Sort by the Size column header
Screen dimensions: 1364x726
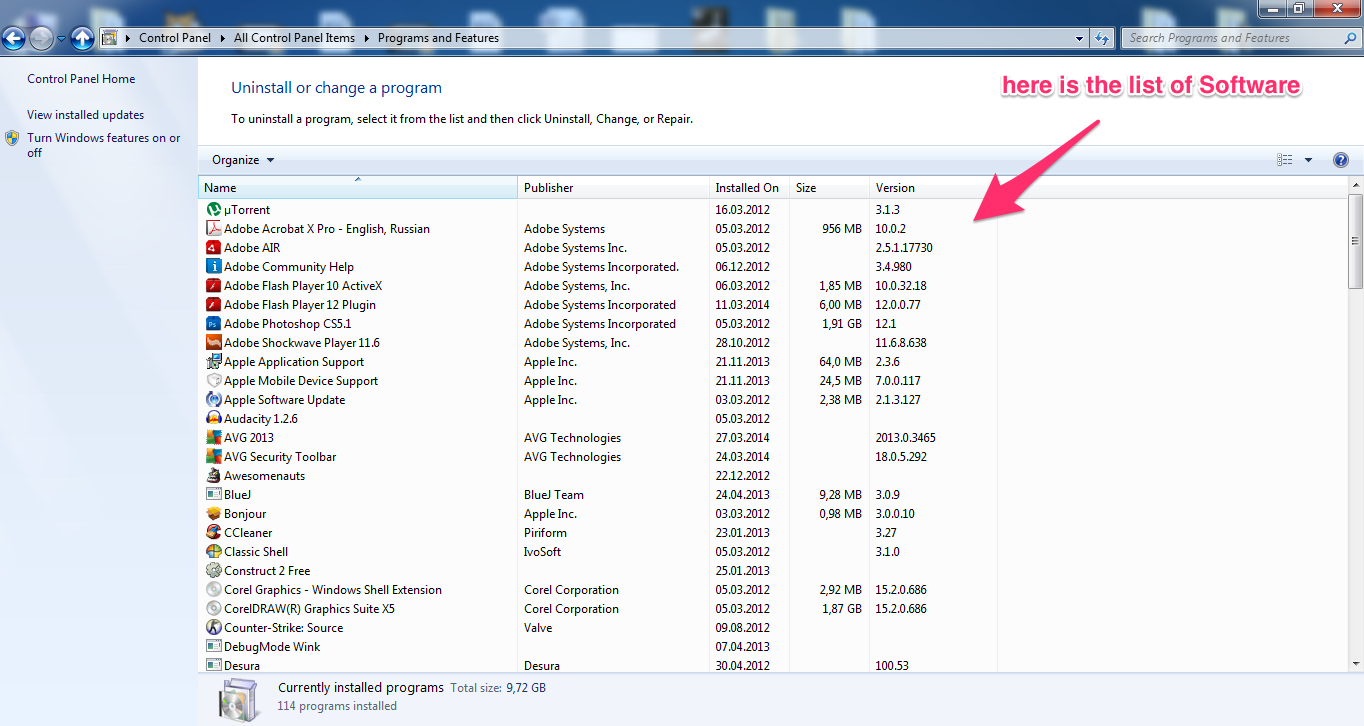pos(829,187)
